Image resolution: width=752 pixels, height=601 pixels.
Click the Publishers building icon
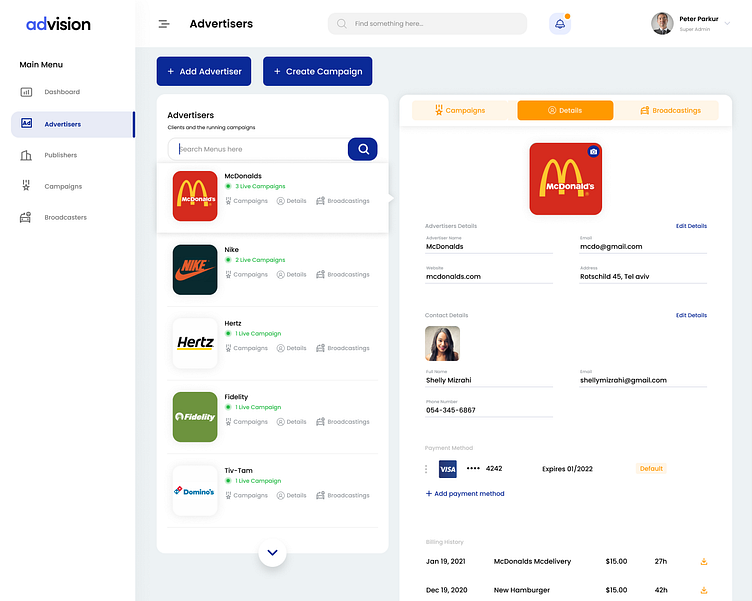[x=26, y=155]
